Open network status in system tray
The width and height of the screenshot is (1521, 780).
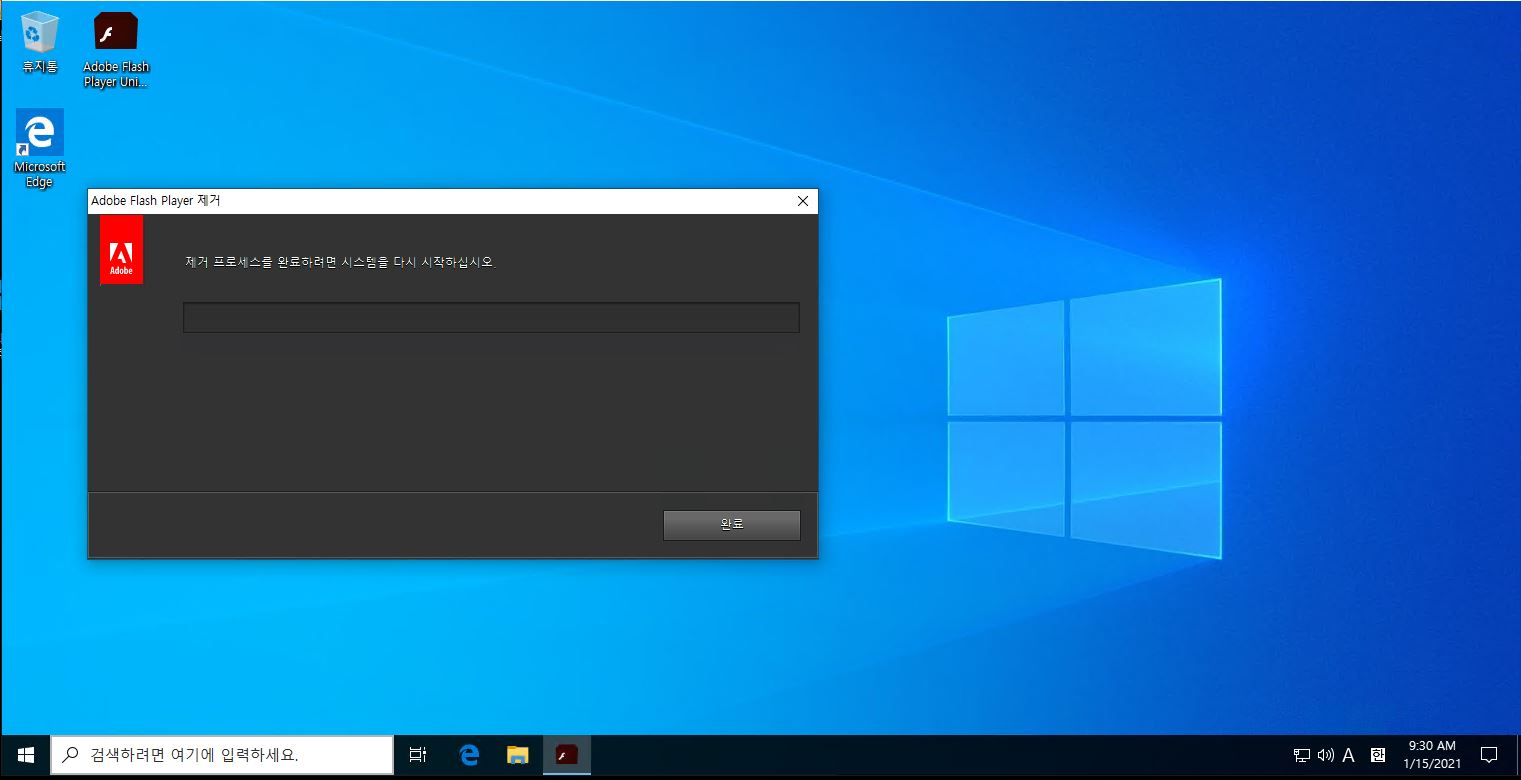(1302, 755)
